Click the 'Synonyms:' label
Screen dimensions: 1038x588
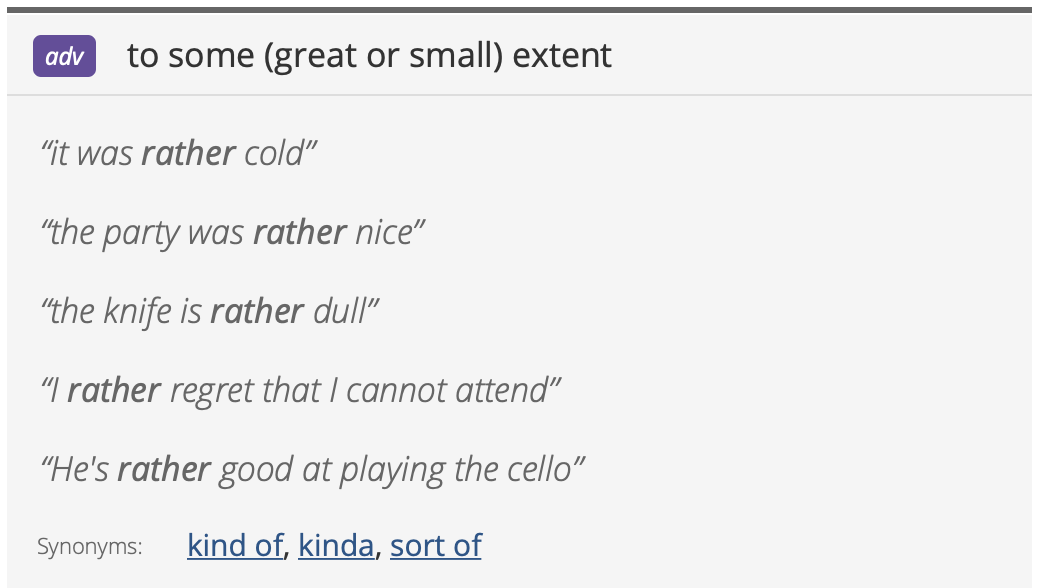coord(90,547)
